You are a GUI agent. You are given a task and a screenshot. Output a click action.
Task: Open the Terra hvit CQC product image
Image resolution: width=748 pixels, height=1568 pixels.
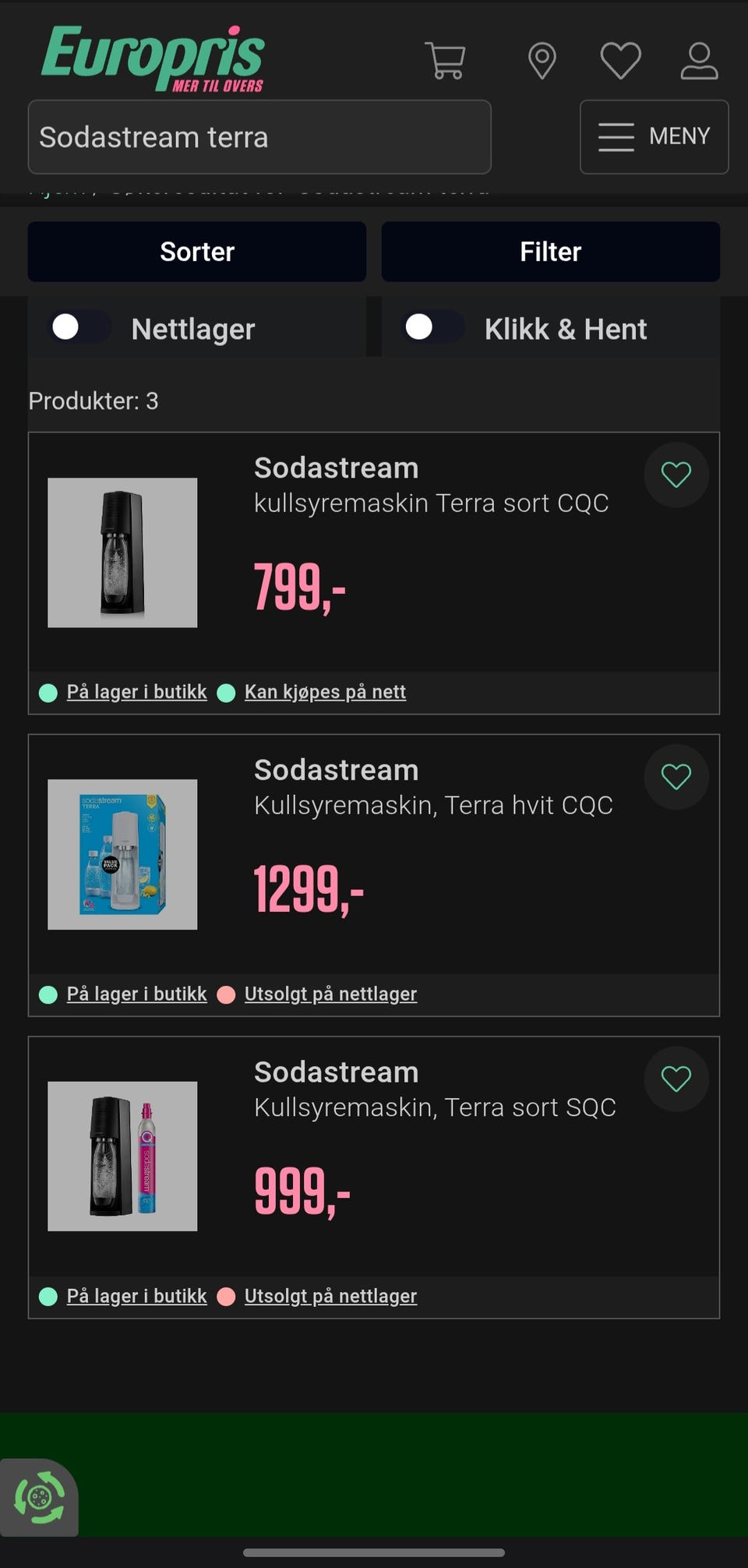tap(122, 854)
